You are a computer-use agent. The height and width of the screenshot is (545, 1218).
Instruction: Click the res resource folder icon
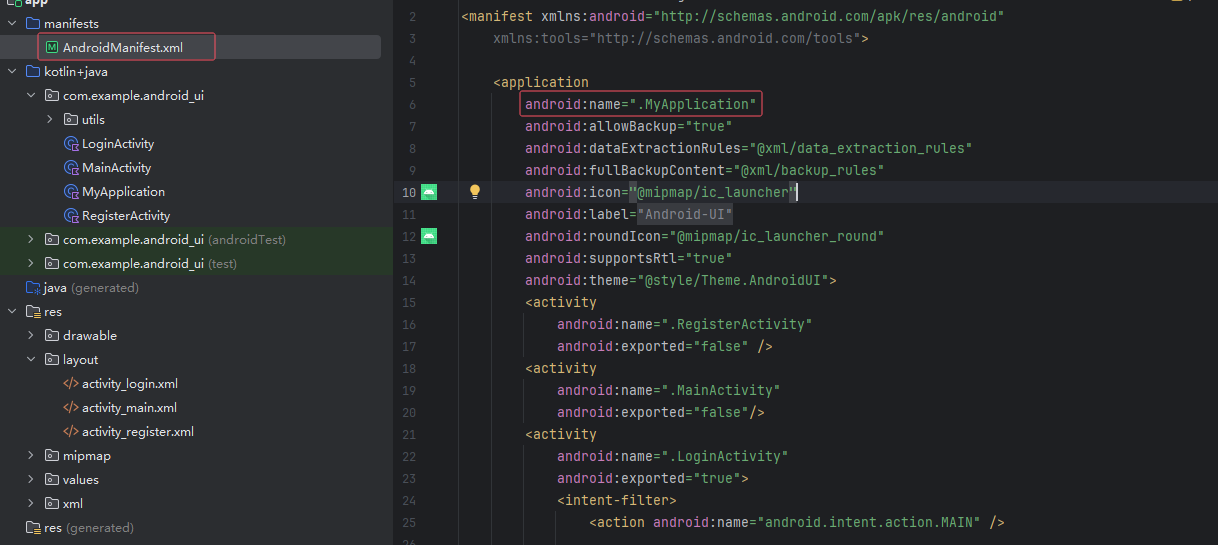33,312
